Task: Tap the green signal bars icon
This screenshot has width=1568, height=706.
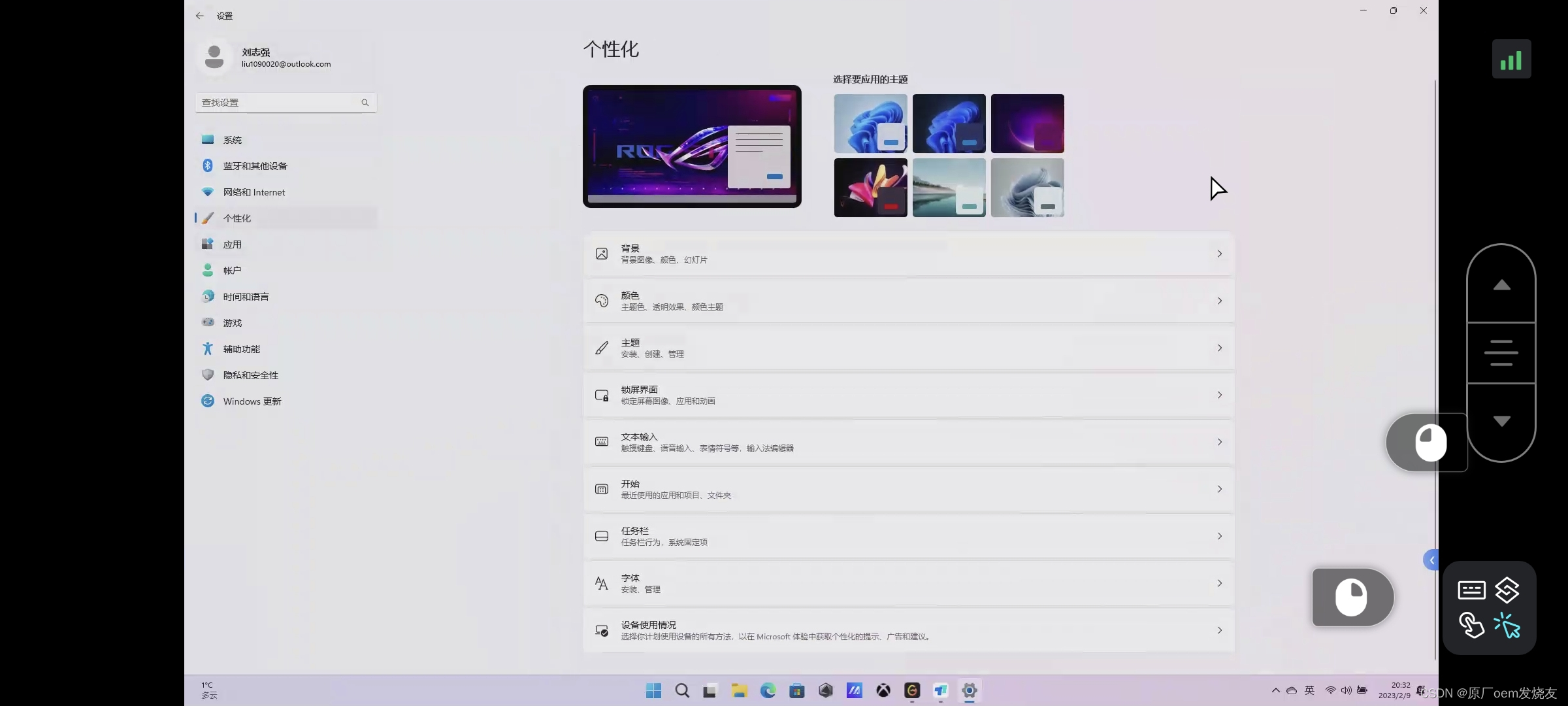Action: [1511, 59]
